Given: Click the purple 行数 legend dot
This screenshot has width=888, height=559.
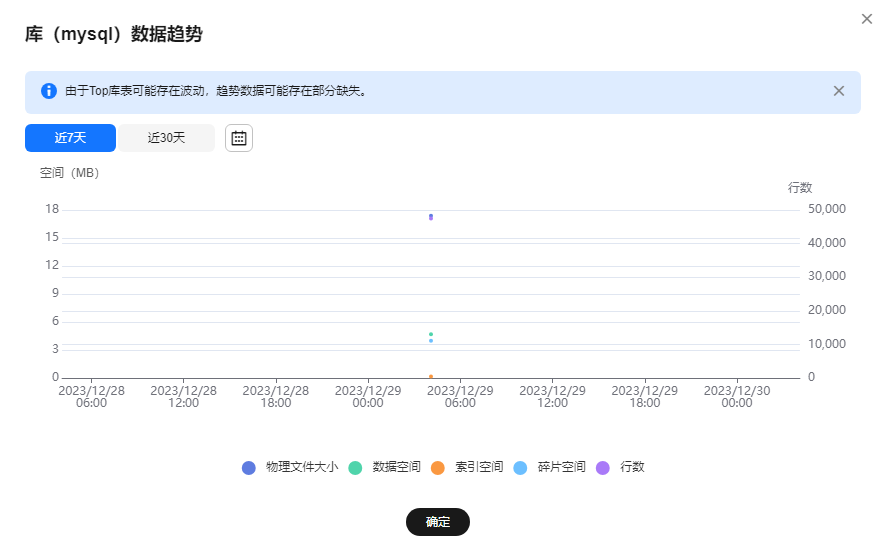Looking at the screenshot, I should pos(603,468).
